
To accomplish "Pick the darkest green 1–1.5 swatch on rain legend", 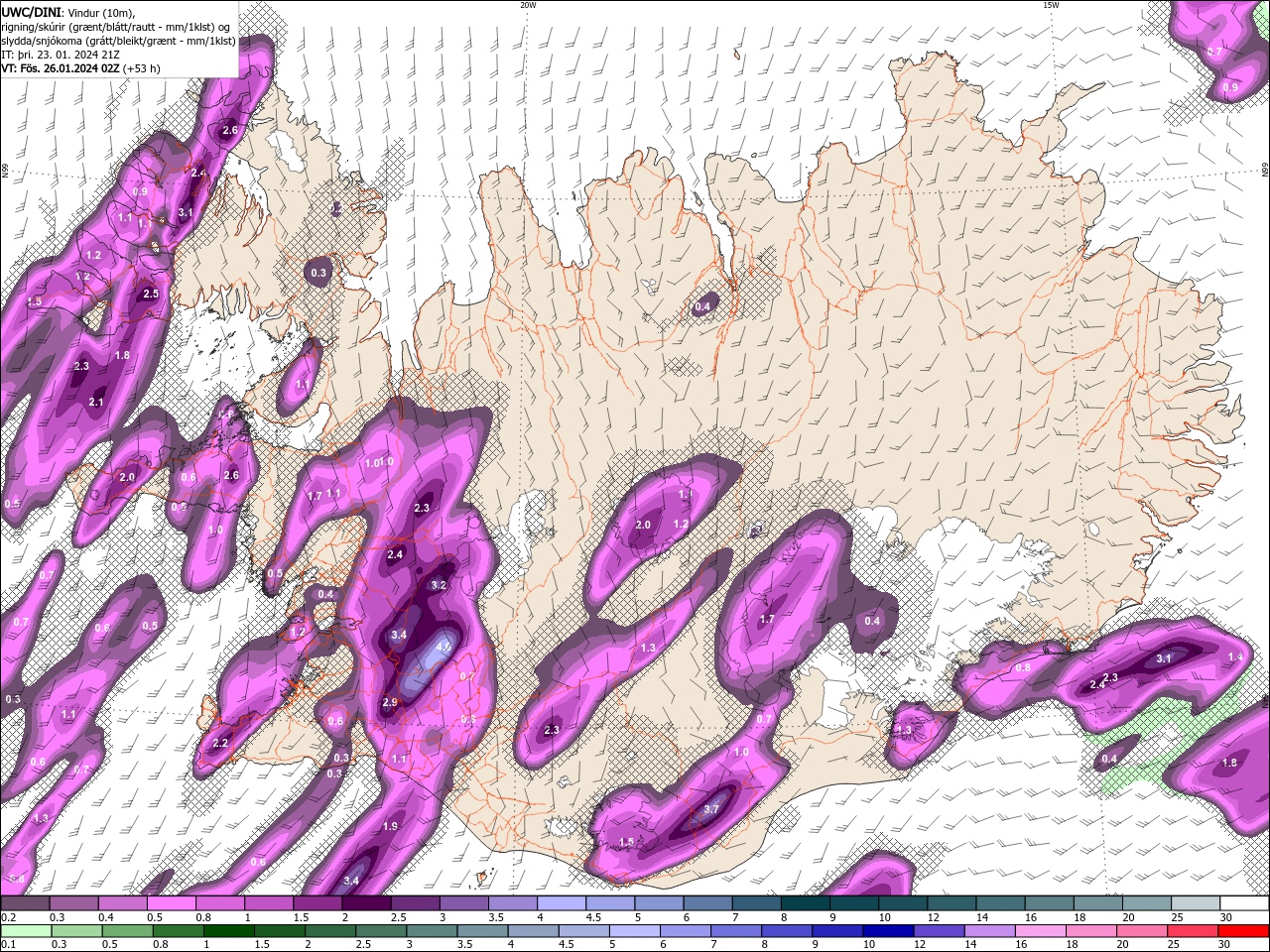I will pos(229,931).
